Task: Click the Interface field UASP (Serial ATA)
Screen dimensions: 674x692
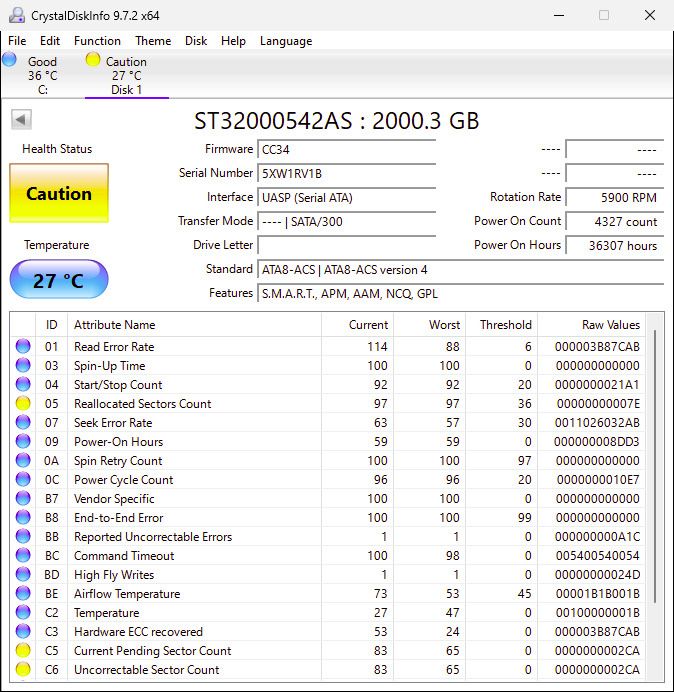Action: coord(346,197)
